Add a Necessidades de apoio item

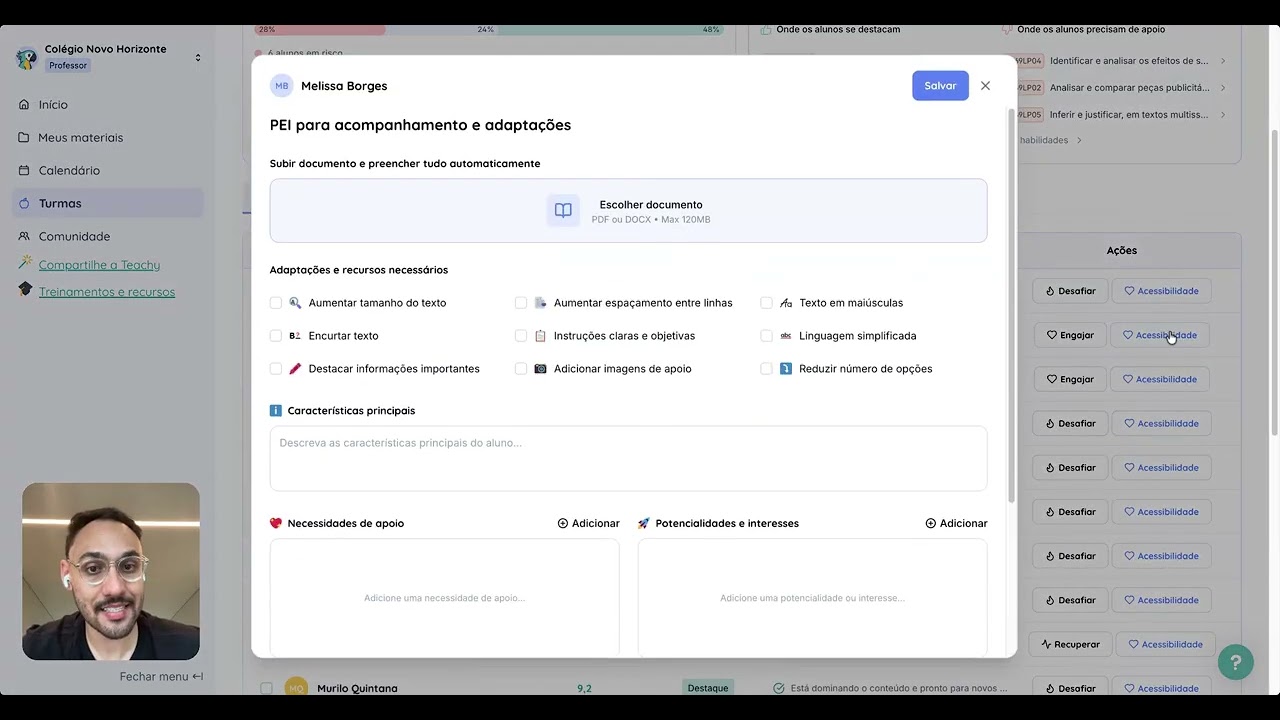589,523
